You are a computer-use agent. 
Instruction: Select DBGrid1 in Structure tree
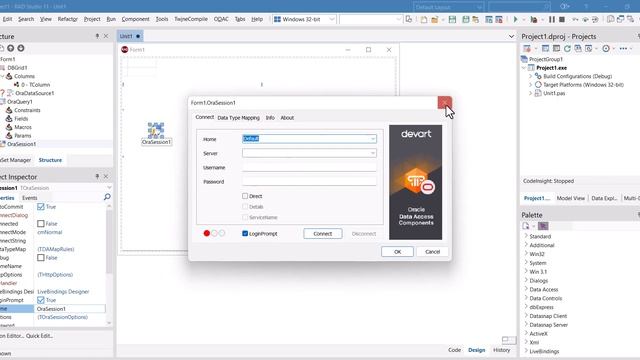(x=17, y=68)
